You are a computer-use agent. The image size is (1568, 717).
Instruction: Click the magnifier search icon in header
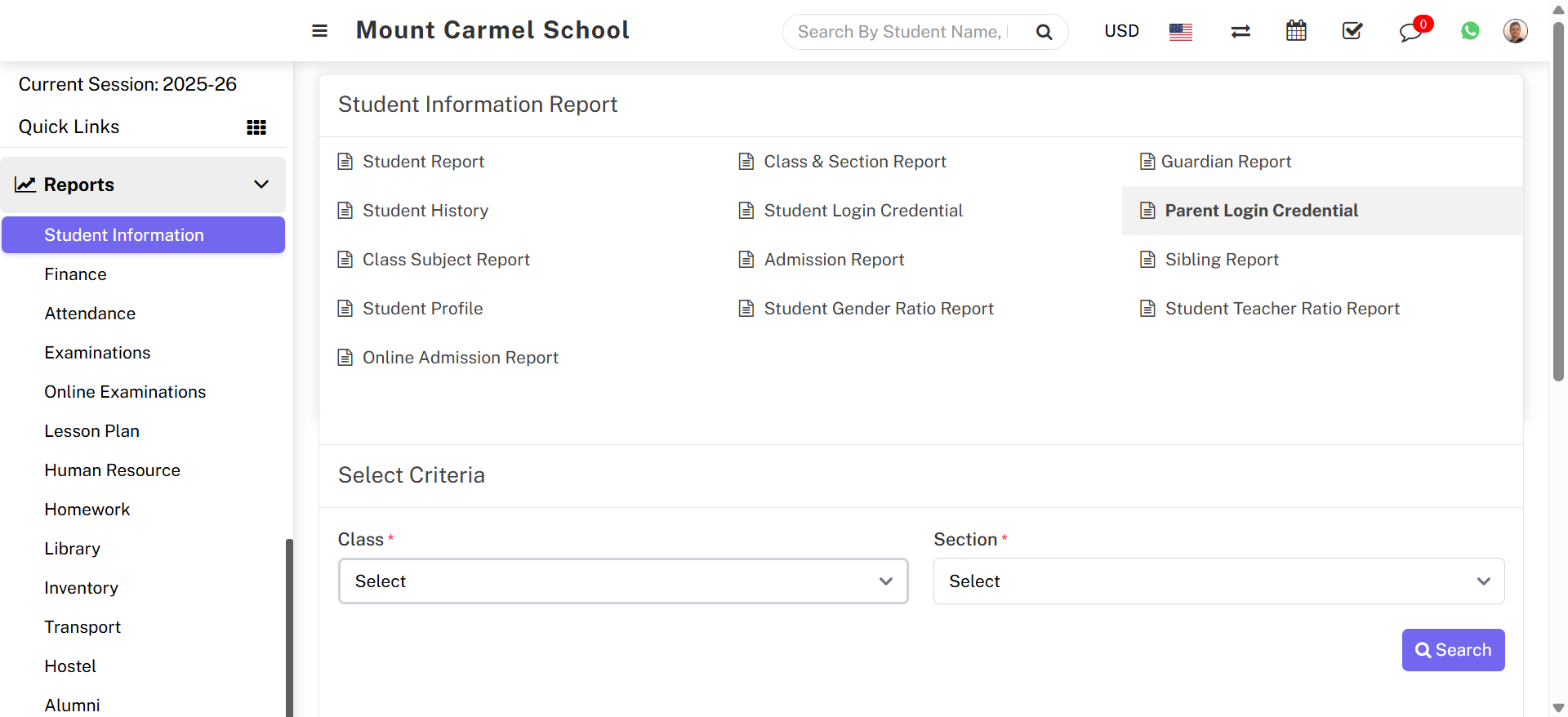coord(1044,32)
